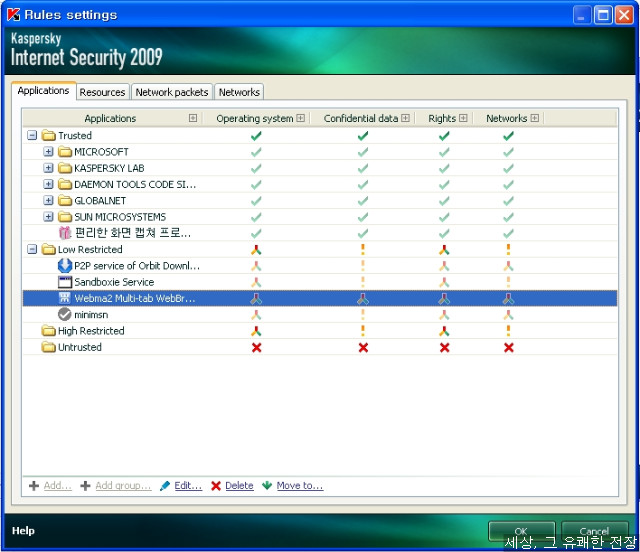This screenshot has height=552, width=640.
Task: Click the pencil Edit icon
Action: tap(165, 485)
